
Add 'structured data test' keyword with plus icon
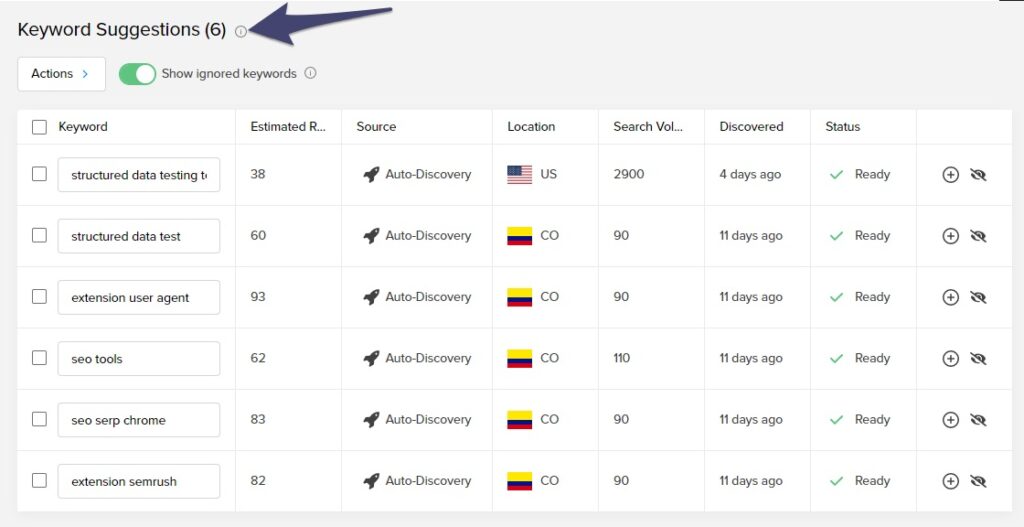coord(950,236)
